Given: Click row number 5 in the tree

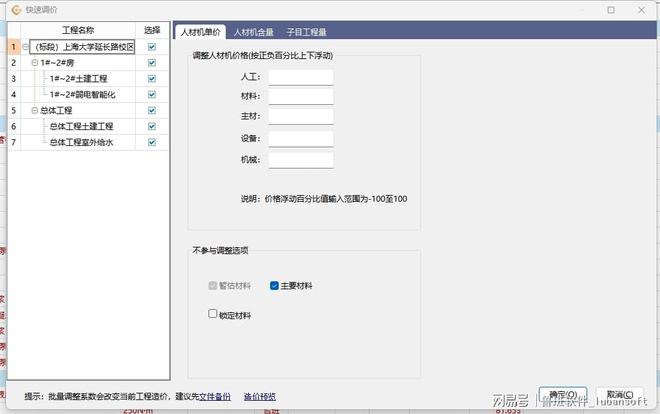Looking at the screenshot, I should (13, 110).
